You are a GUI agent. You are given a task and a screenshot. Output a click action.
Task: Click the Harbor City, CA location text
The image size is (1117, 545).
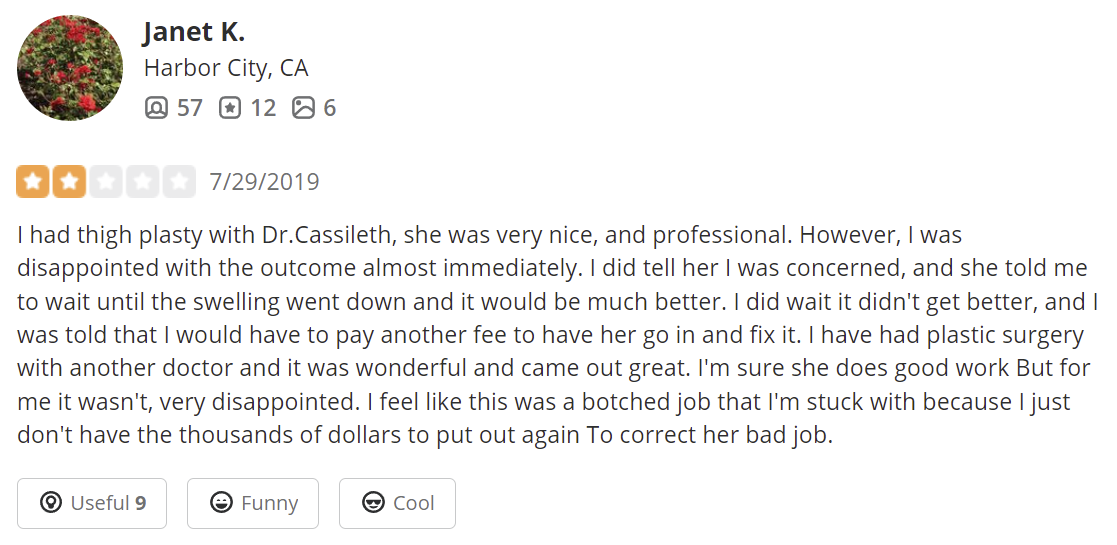click(x=226, y=68)
